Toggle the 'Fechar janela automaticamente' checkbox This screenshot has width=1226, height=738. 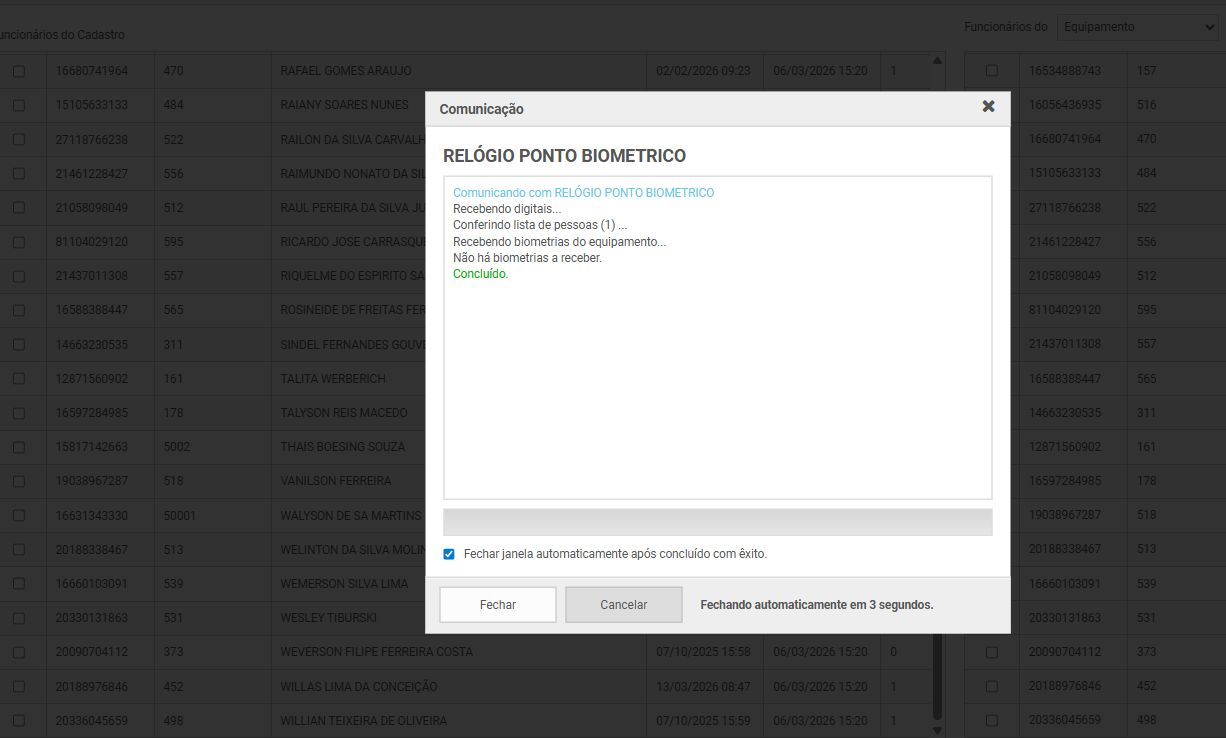click(449, 554)
